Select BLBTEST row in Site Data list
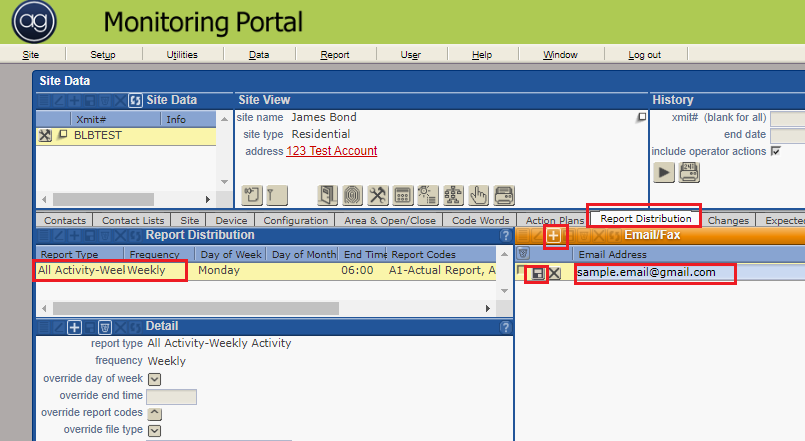805x441 pixels. point(98,136)
